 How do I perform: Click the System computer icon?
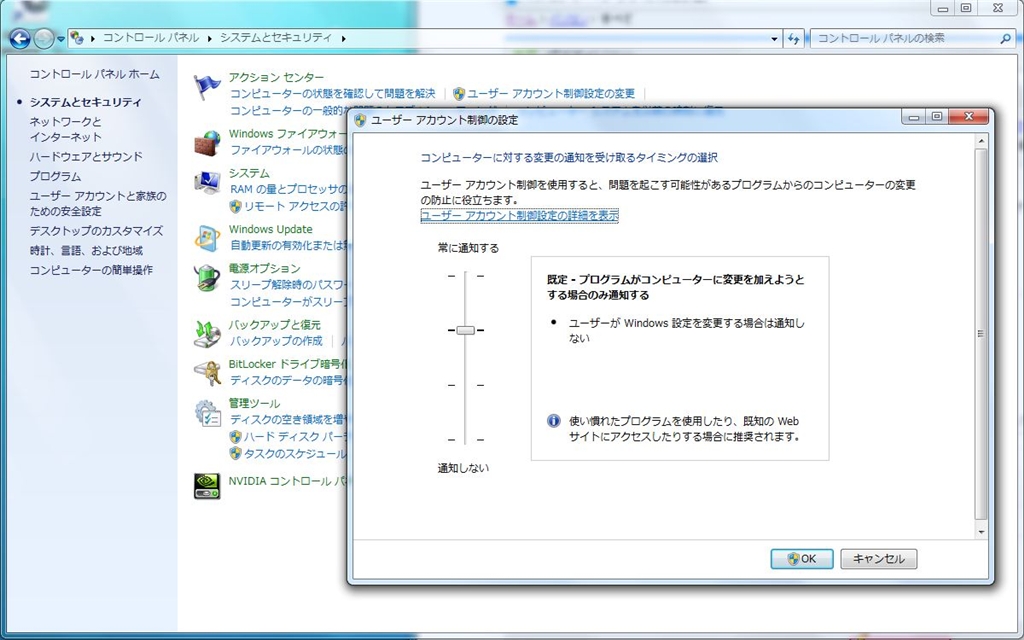click(207, 182)
